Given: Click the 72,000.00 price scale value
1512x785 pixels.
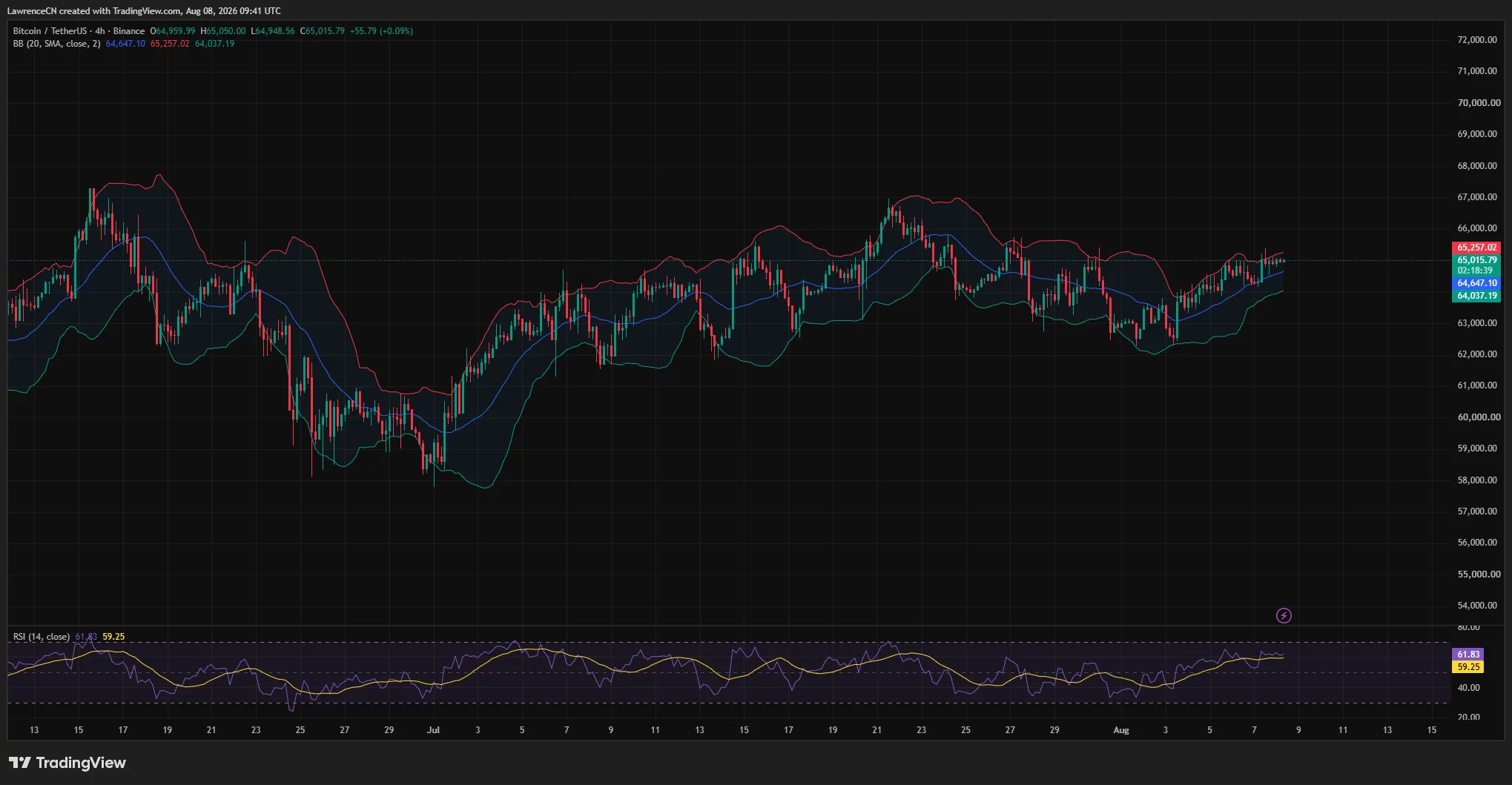Looking at the screenshot, I should [x=1477, y=40].
